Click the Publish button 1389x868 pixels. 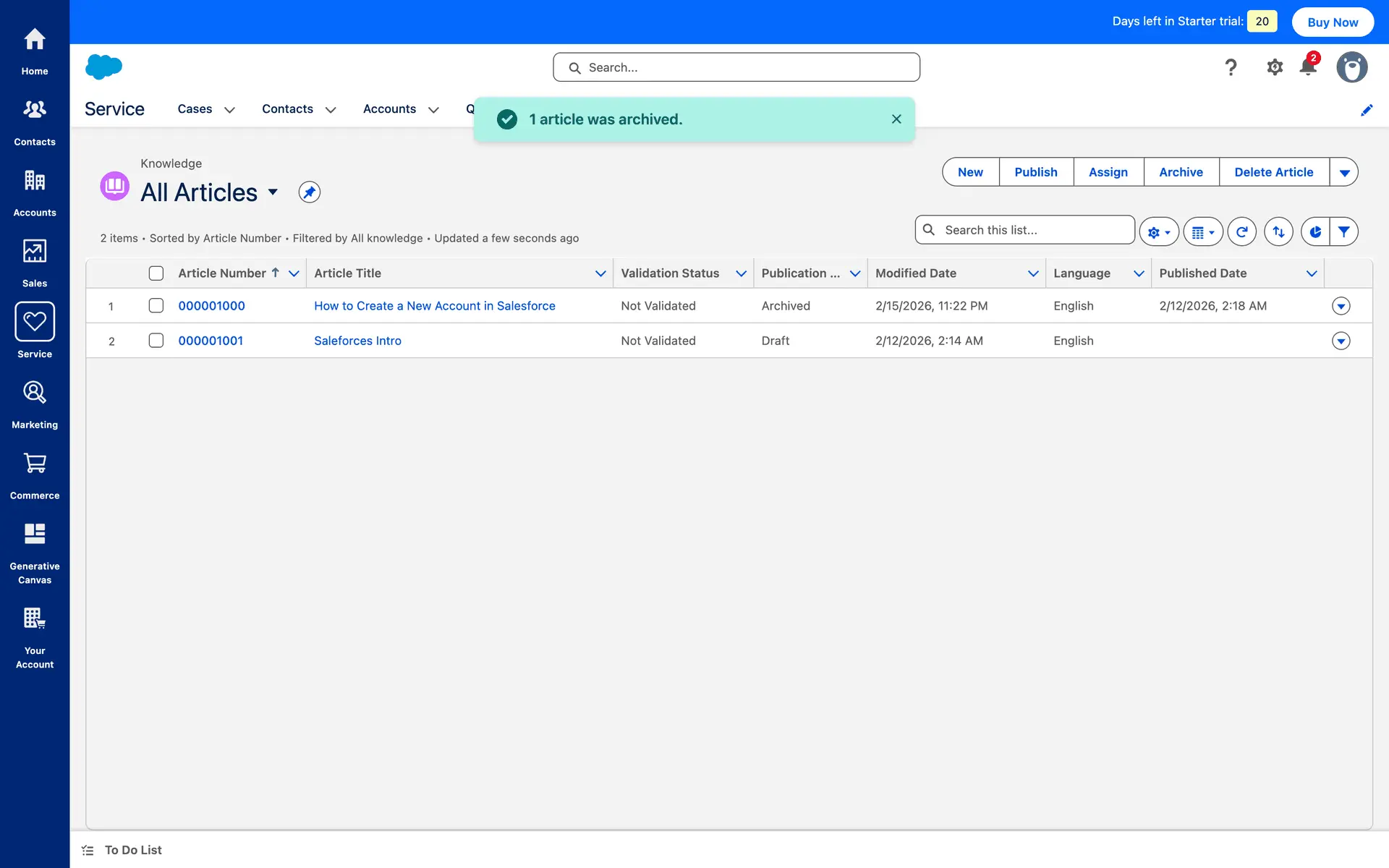click(x=1035, y=172)
